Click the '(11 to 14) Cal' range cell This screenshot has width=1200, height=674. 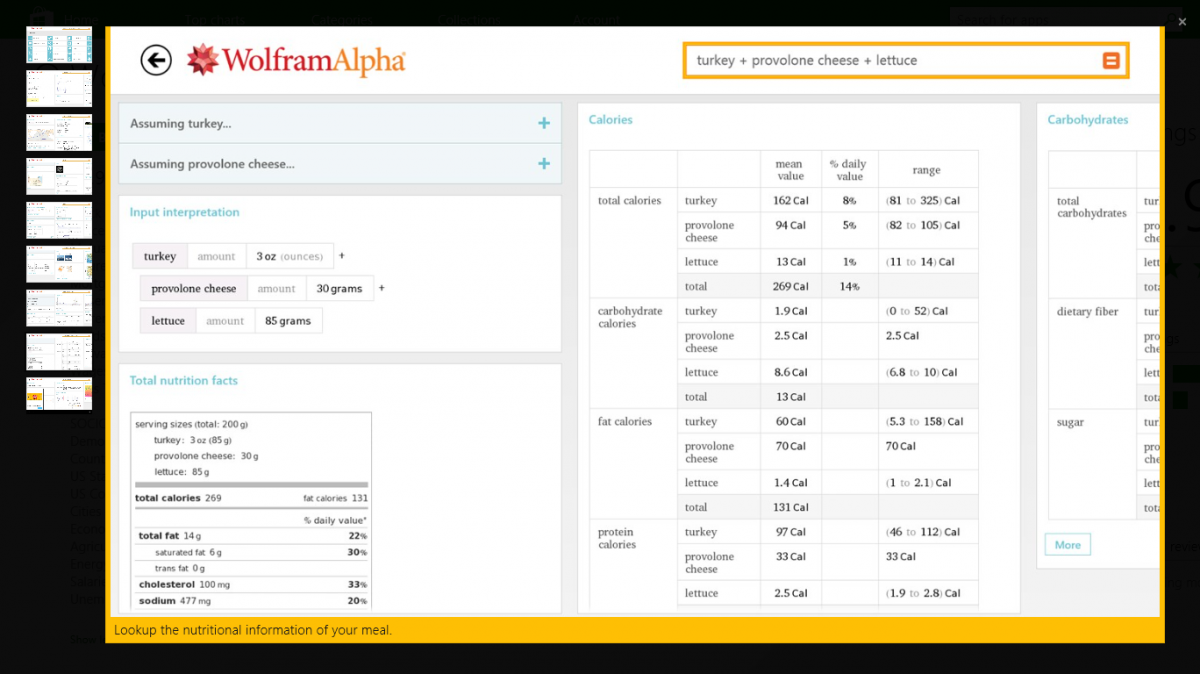920,262
